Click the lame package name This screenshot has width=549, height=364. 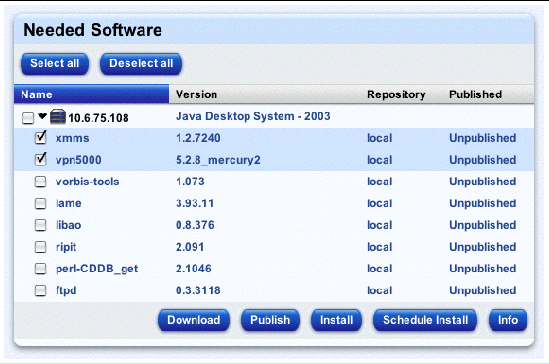point(69,203)
